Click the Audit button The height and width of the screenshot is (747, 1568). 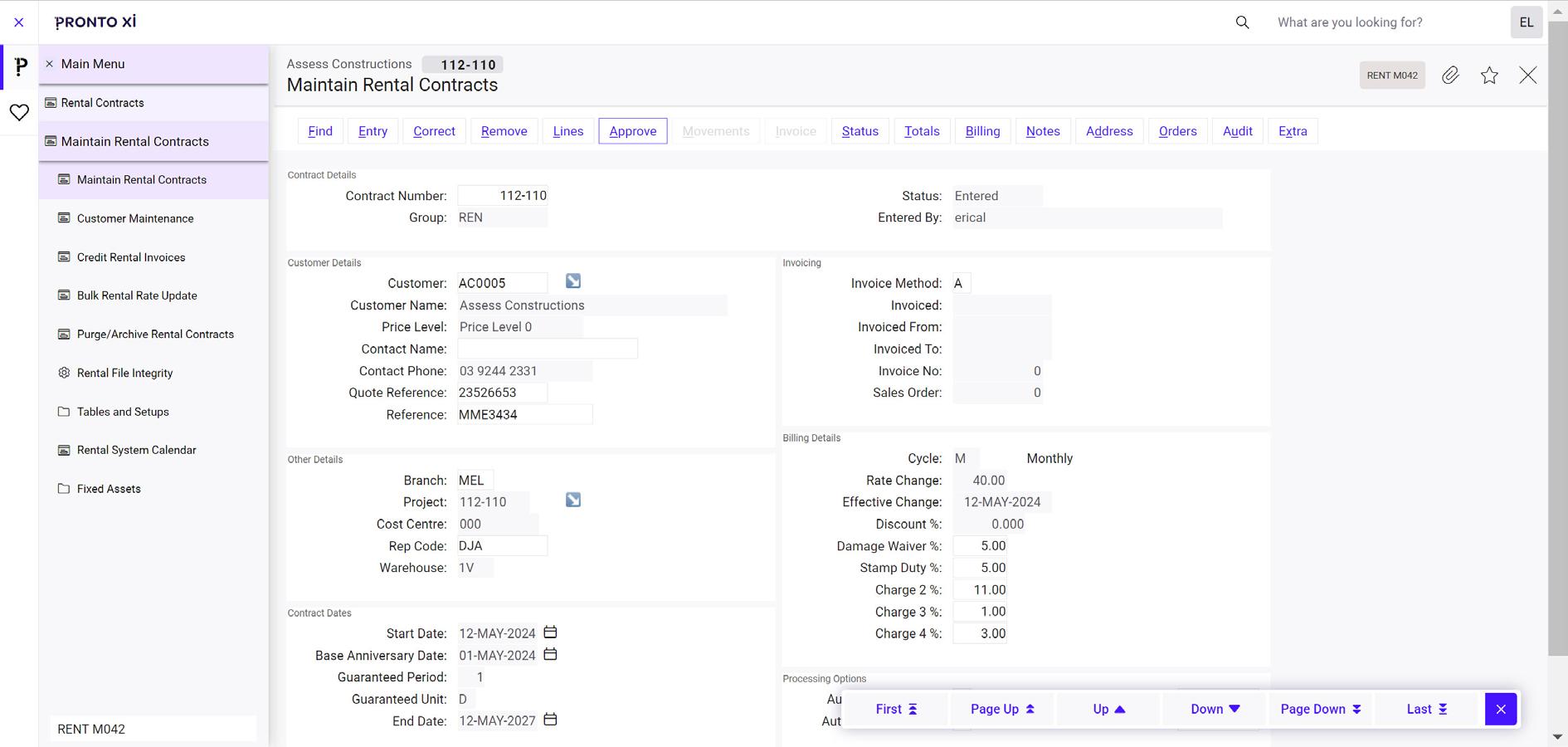pos(1238,131)
